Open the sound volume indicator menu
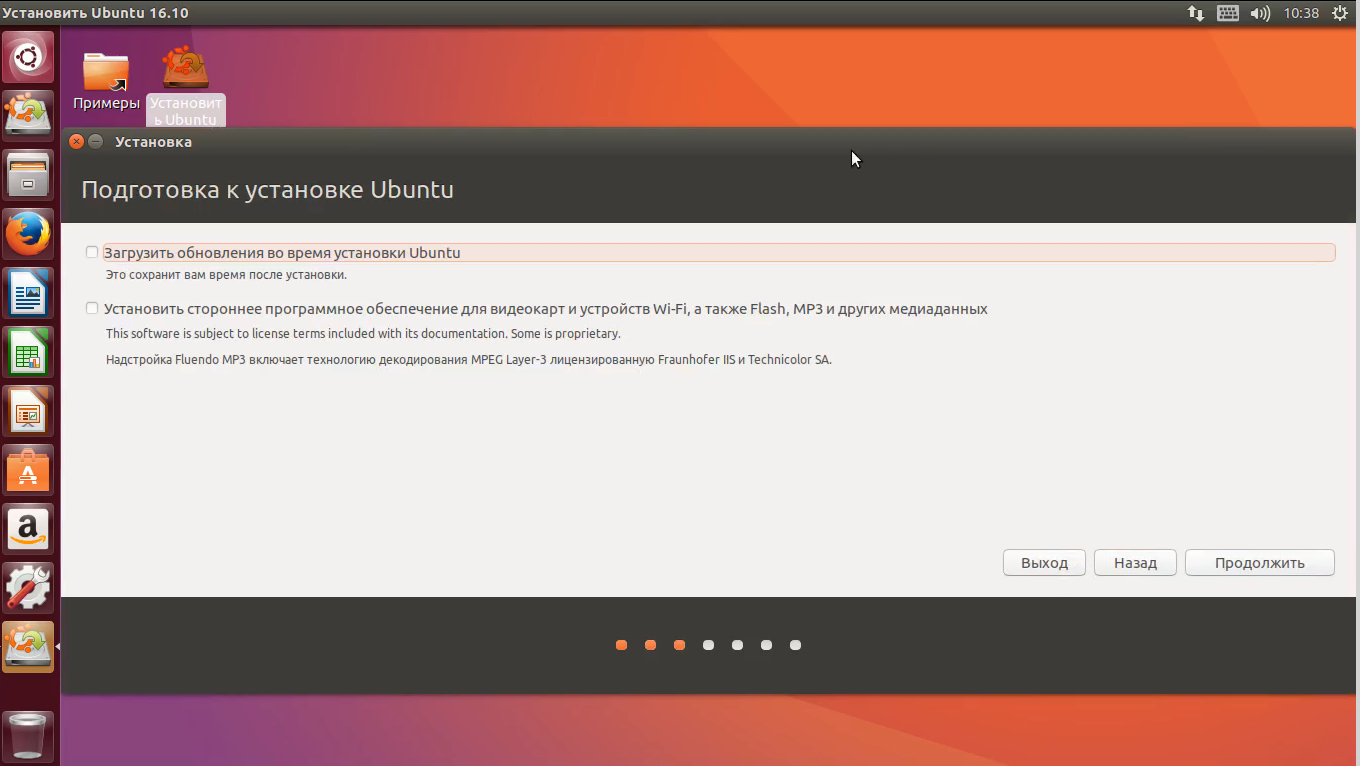Viewport: 1360px width, 766px height. [x=1260, y=13]
